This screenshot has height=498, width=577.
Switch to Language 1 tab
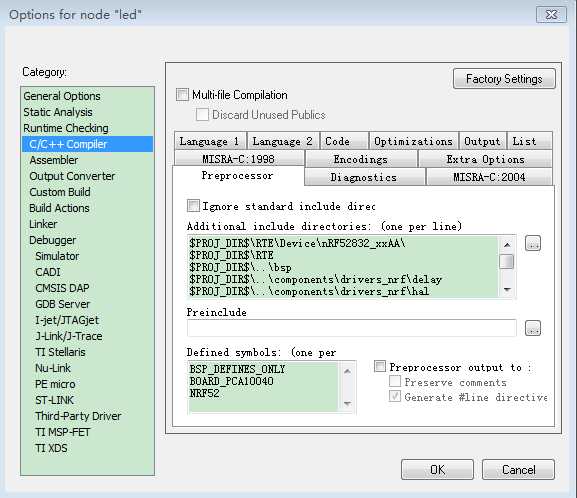210,141
